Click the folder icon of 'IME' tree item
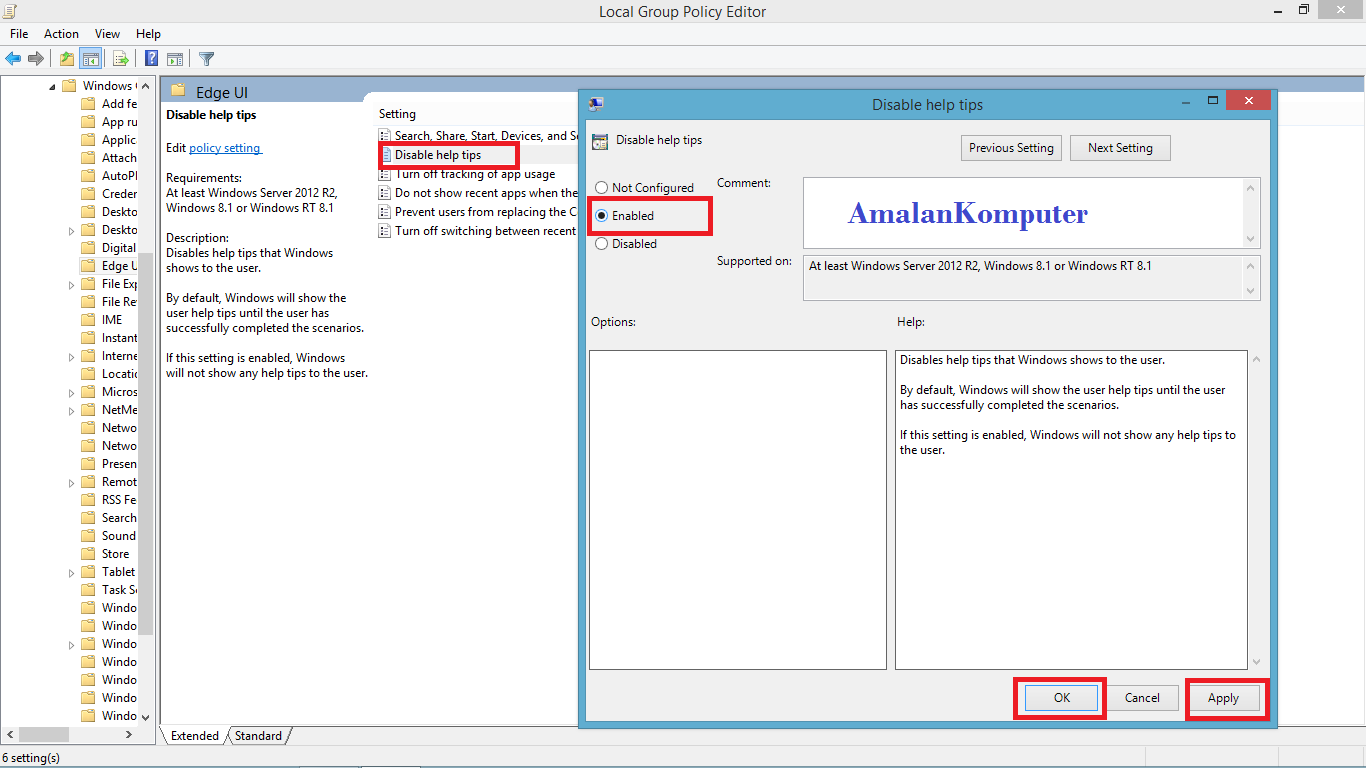This screenshot has height=768, width=1366. (88, 319)
